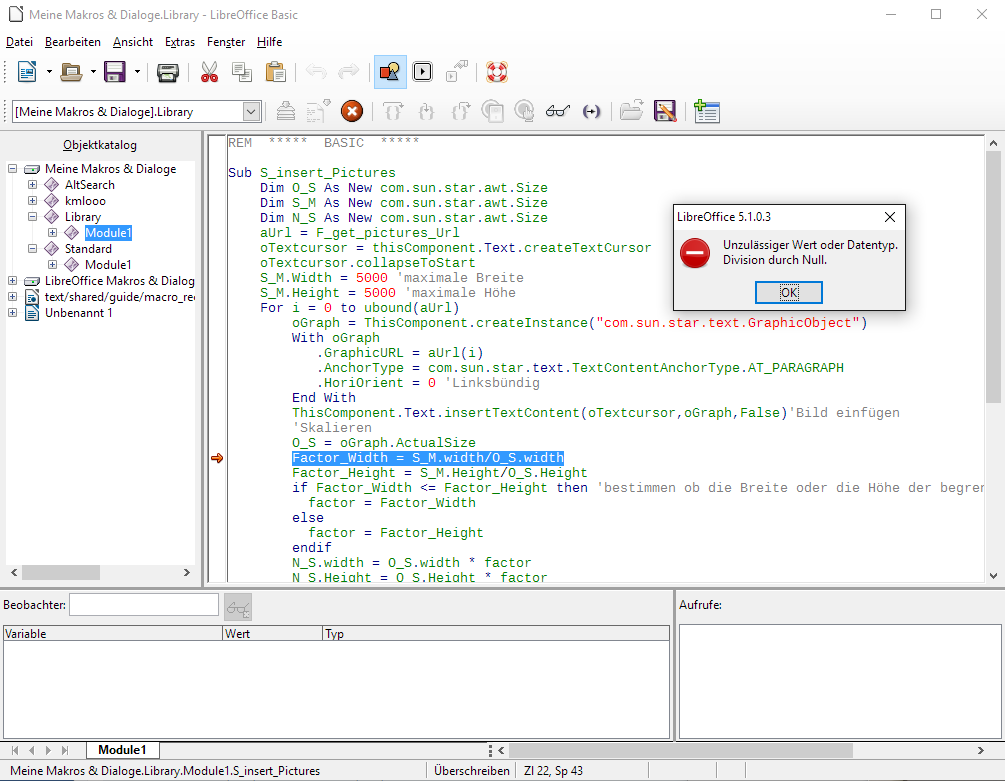This screenshot has width=1005, height=781.
Task: Open the Fenster menu
Action: click(226, 42)
